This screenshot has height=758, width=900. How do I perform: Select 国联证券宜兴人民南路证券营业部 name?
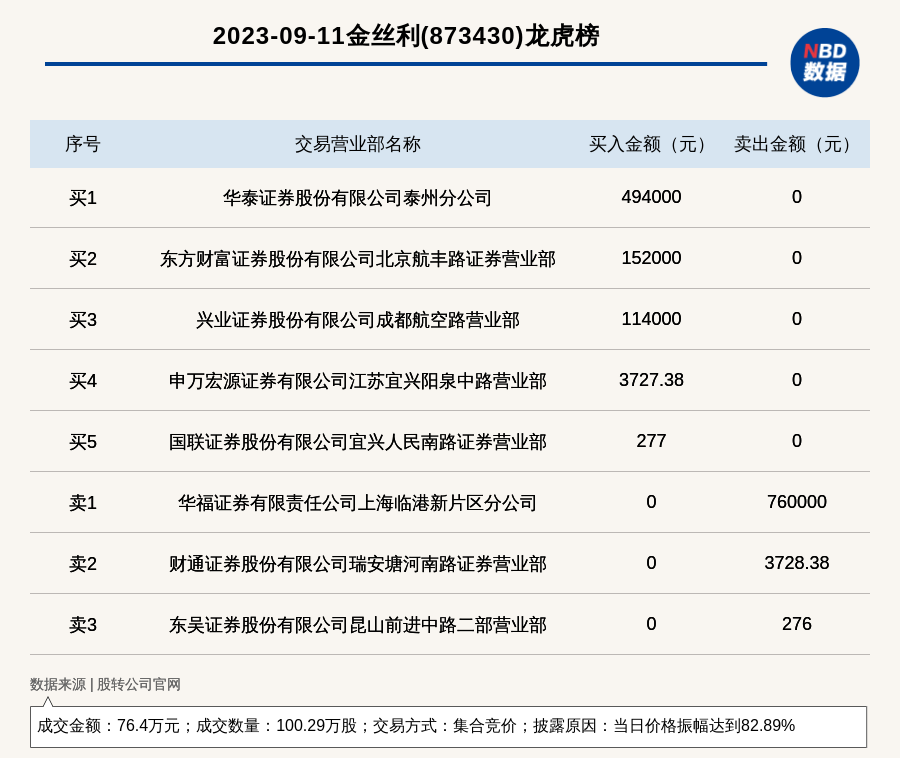358,442
